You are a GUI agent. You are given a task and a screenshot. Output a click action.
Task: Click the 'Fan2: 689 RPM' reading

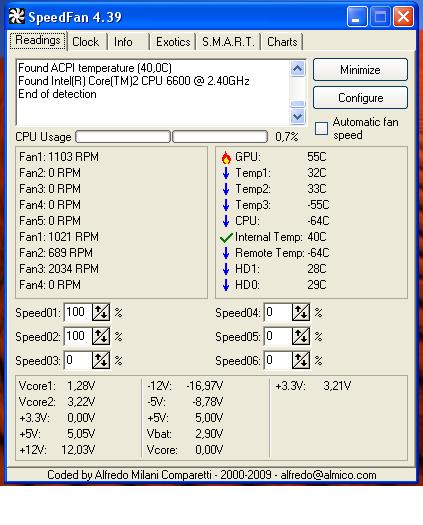click(x=56, y=253)
